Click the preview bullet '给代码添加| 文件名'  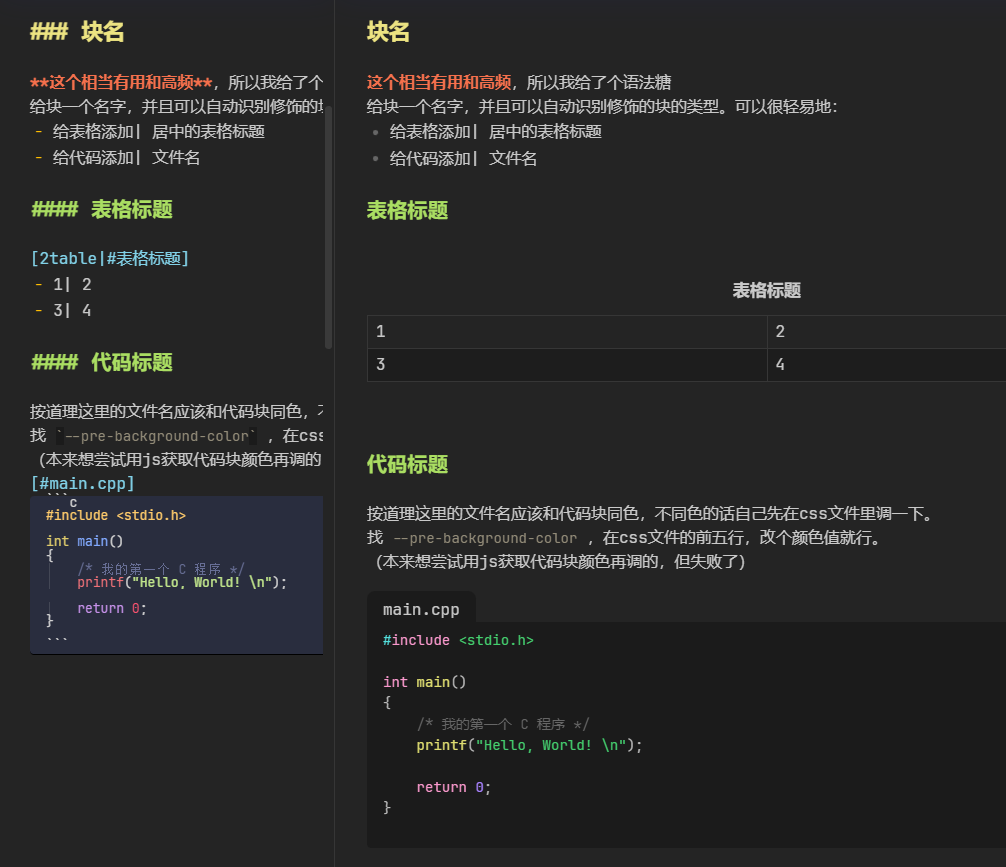[463, 159]
